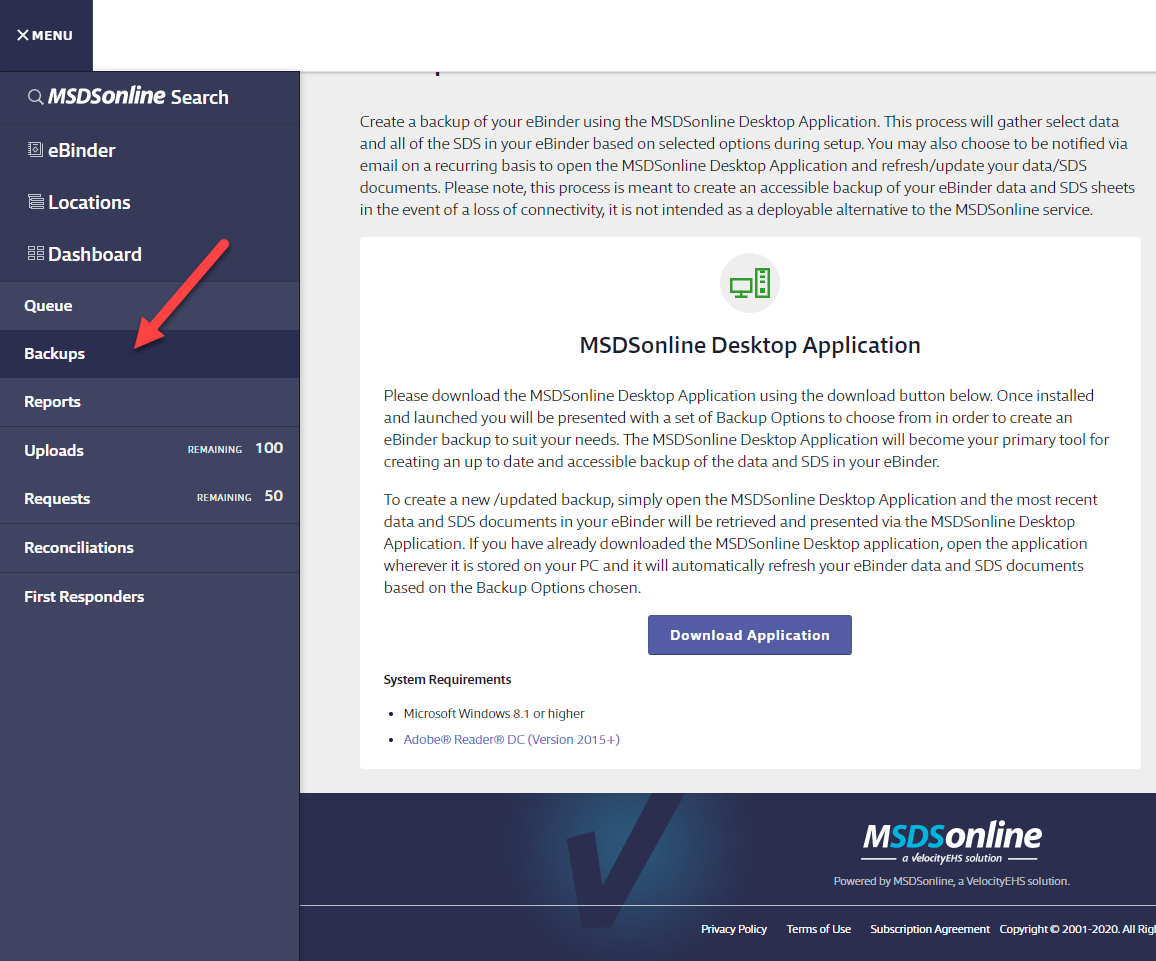1156x961 pixels.
Task: Click the MSDSonline footer logo
Action: [951, 842]
